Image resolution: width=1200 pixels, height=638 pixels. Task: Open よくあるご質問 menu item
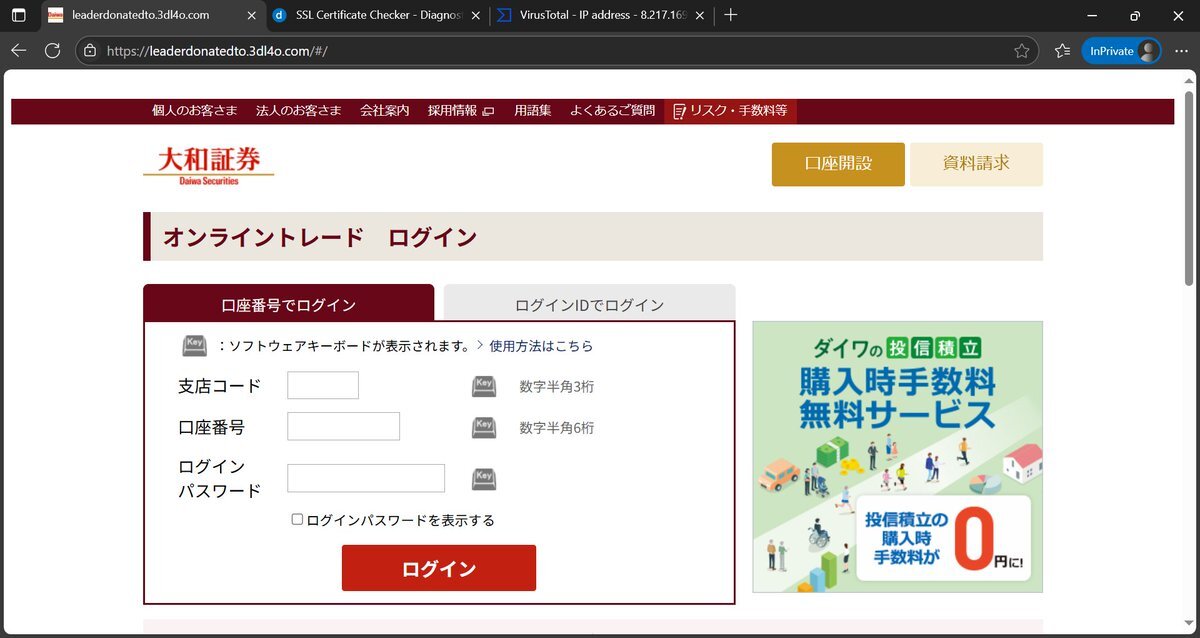pos(613,111)
